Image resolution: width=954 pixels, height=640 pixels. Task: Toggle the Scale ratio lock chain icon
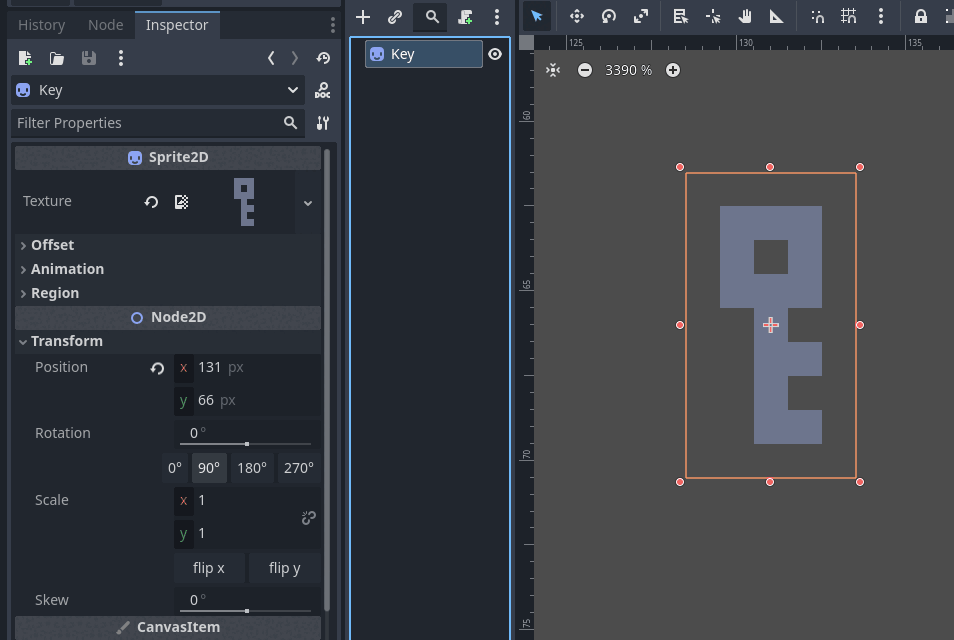(x=308, y=518)
